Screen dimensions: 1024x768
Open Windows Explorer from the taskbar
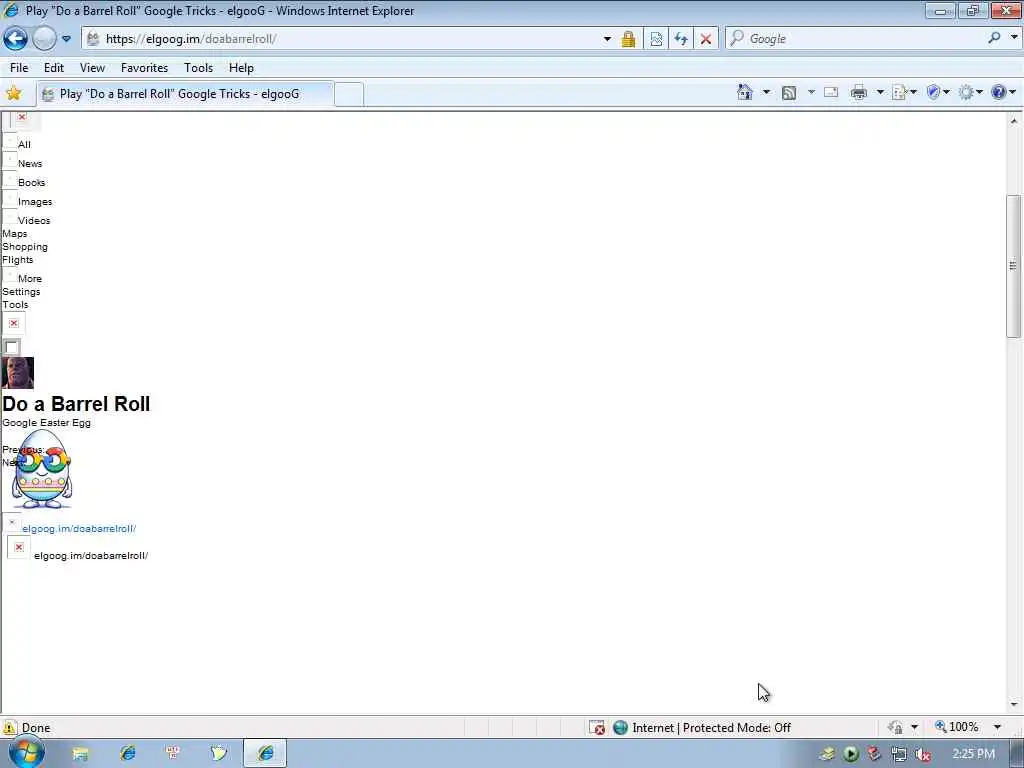coord(80,754)
